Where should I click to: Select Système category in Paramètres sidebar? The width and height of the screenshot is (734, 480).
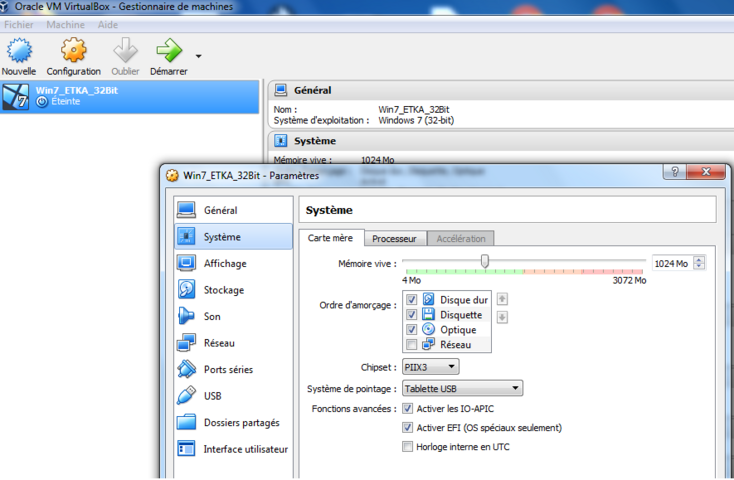click(x=233, y=236)
